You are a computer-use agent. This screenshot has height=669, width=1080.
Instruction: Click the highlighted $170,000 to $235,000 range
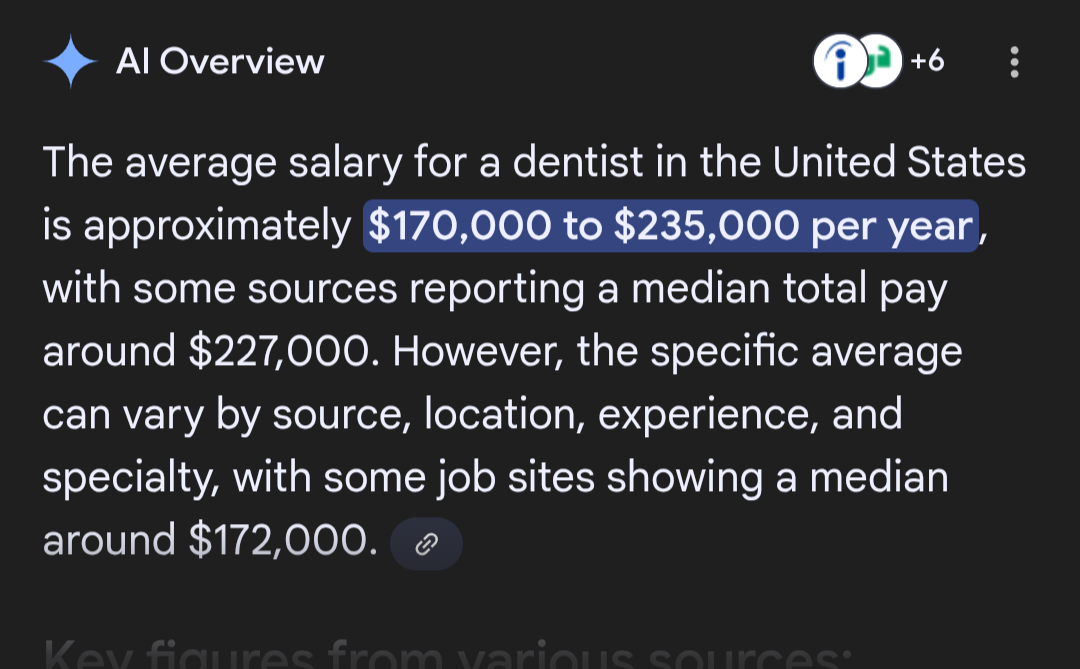tap(669, 227)
